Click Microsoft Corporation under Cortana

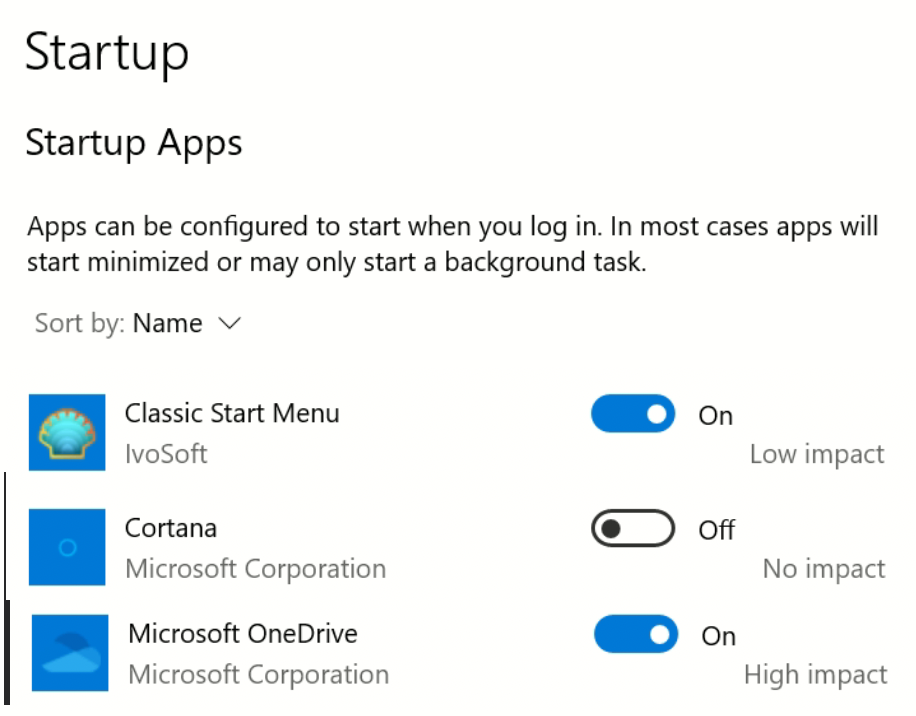pyautogui.click(x=255, y=569)
